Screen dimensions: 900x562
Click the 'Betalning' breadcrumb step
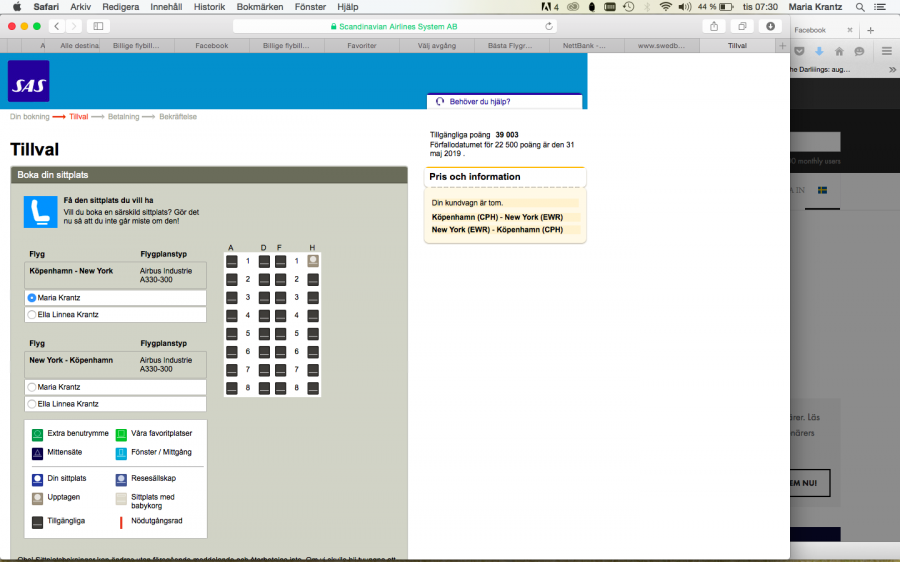pyautogui.click(x=123, y=117)
